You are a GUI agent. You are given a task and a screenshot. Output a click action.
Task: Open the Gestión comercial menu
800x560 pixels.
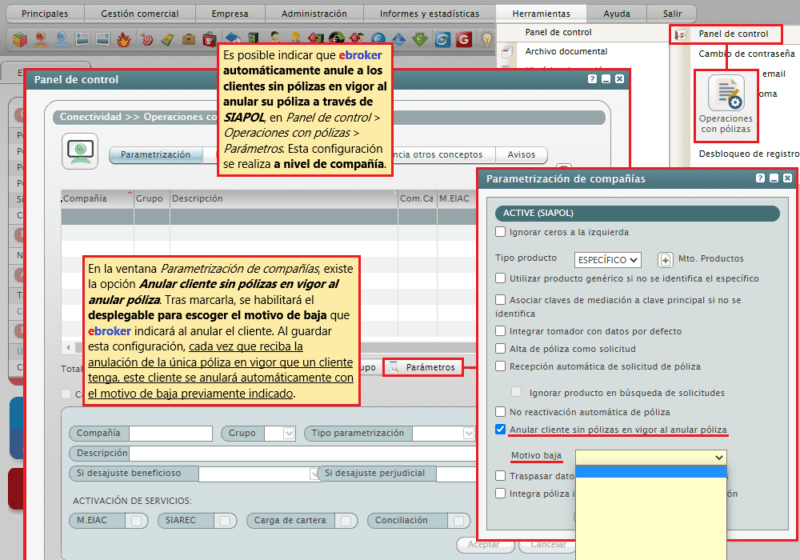pos(139,14)
